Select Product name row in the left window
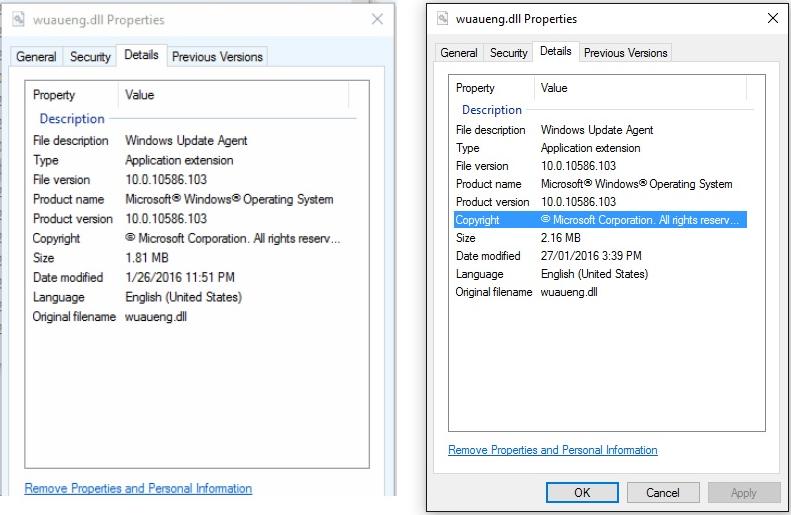 click(187, 199)
